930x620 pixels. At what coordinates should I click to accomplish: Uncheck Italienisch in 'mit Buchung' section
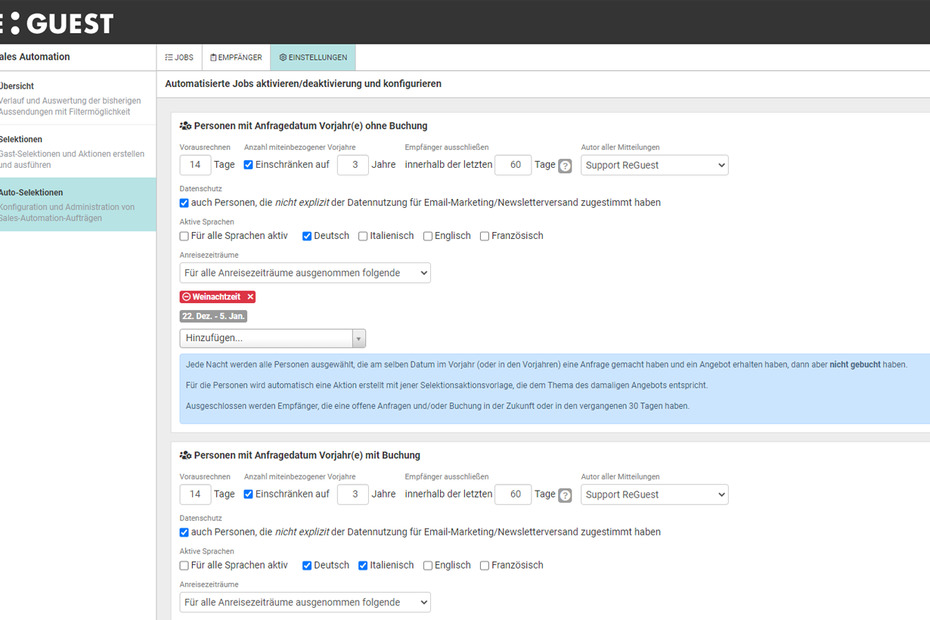(x=363, y=565)
